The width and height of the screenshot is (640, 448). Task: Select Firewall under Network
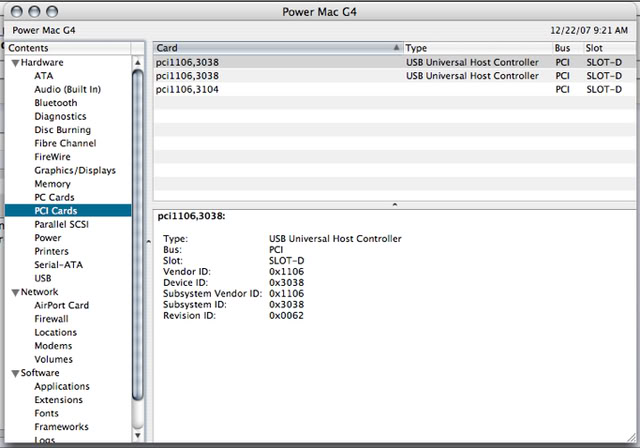click(x=51, y=319)
